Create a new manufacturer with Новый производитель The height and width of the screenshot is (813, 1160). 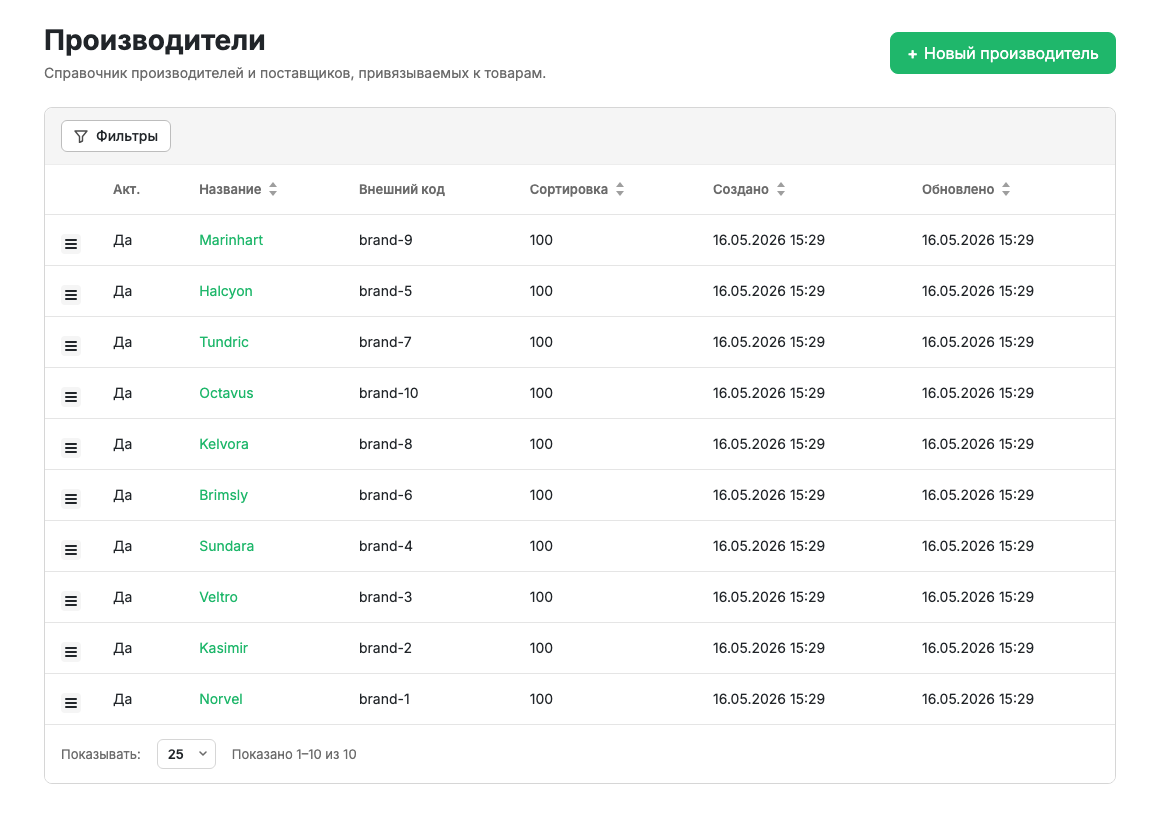tap(1002, 53)
